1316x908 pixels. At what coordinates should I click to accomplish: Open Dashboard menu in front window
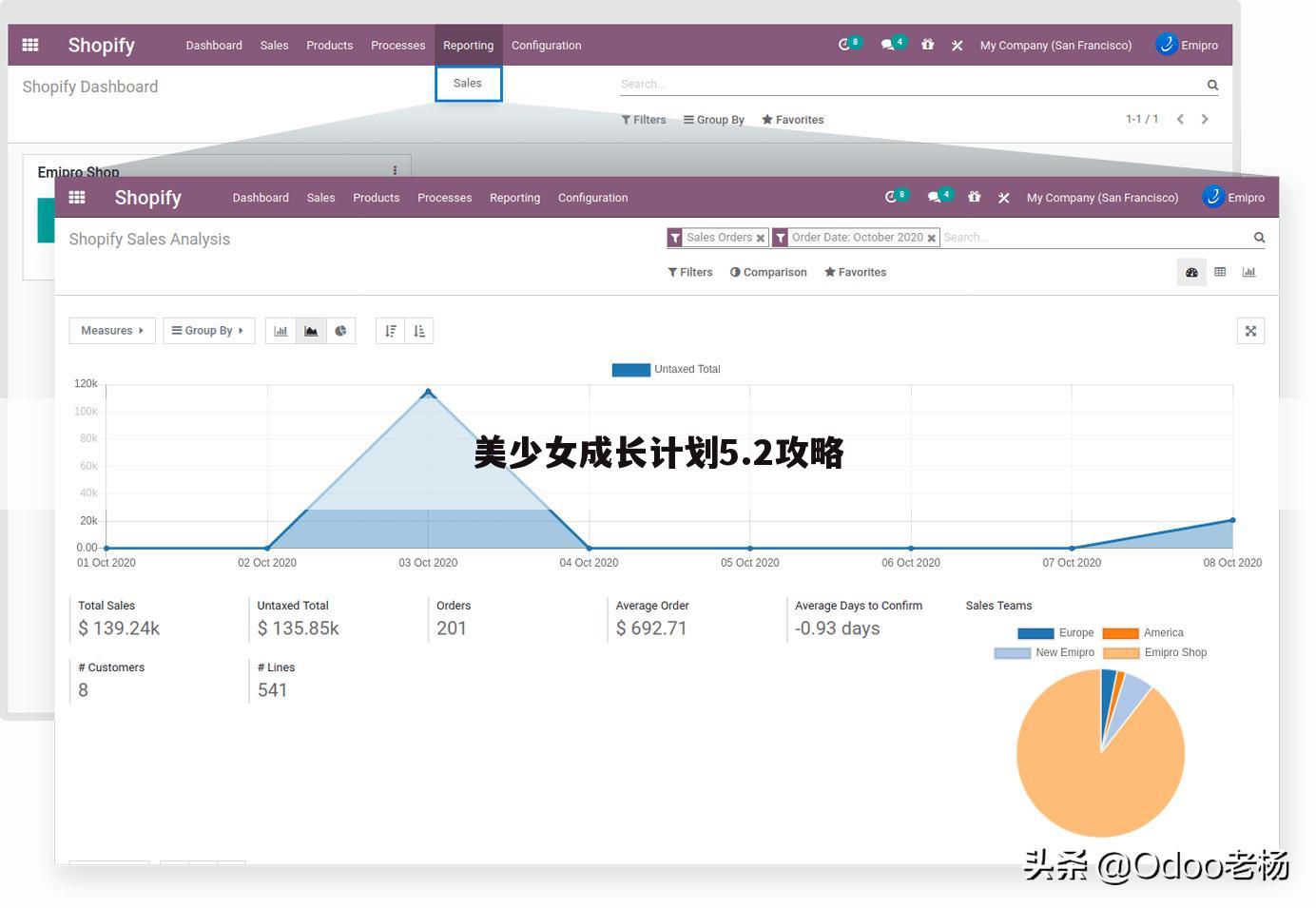[x=261, y=198]
